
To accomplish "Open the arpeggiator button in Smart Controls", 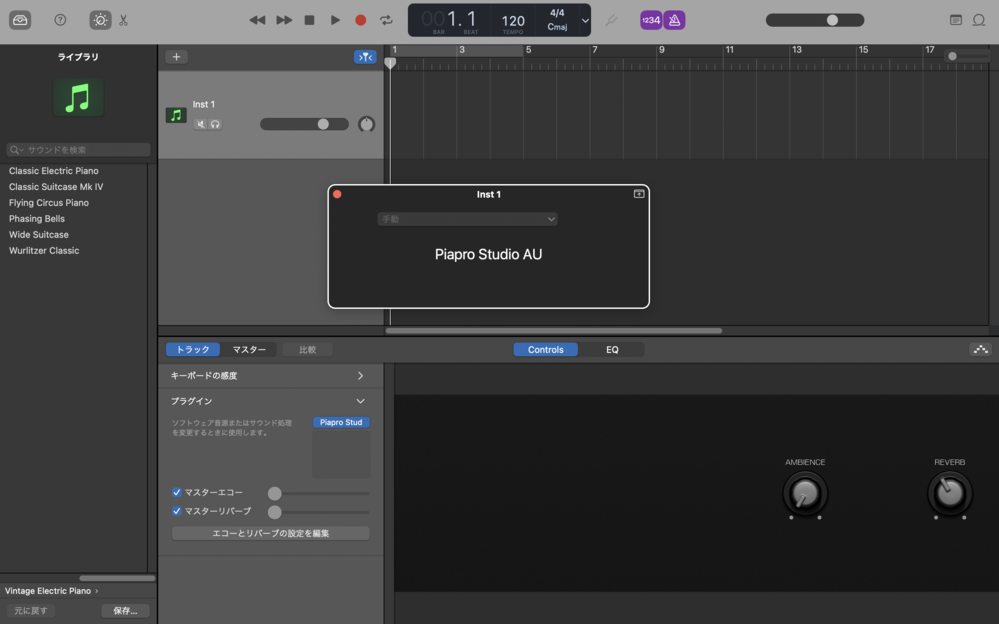I will pyautogui.click(x=981, y=349).
